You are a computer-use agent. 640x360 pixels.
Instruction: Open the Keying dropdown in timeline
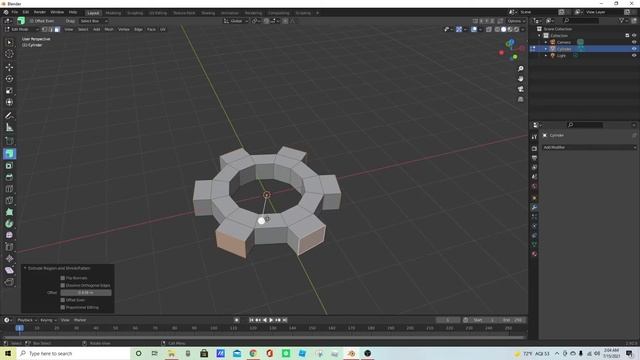[48, 320]
